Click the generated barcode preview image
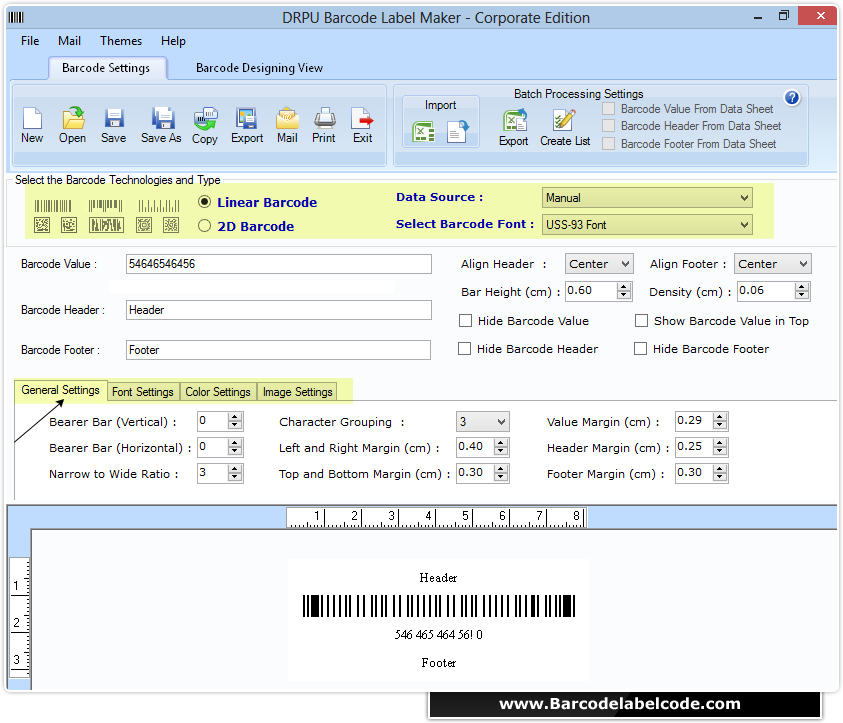This screenshot has height=723, width=843. pyautogui.click(x=439, y=606)
